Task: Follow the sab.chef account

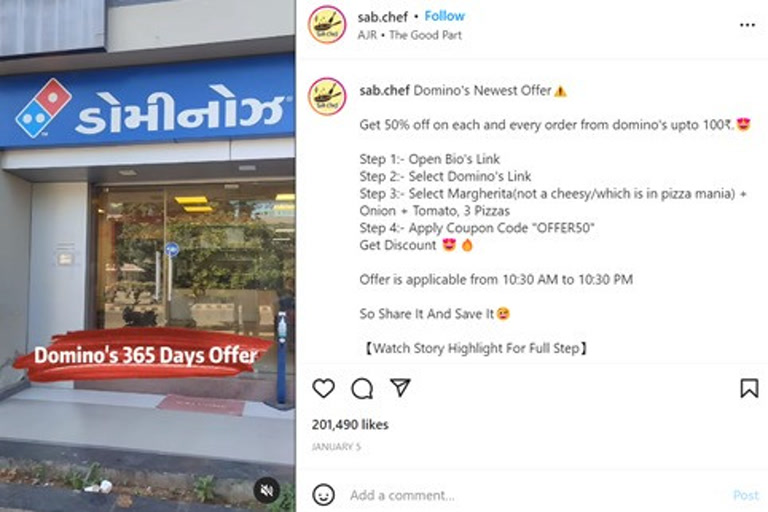Action: 444,16
